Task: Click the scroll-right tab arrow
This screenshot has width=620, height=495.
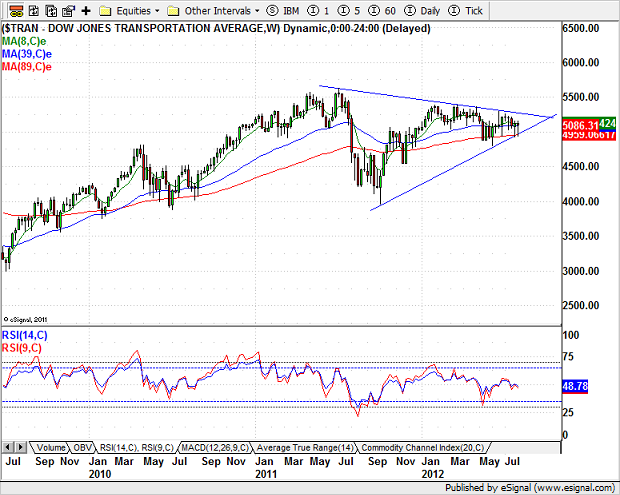Action: point(21,448)
